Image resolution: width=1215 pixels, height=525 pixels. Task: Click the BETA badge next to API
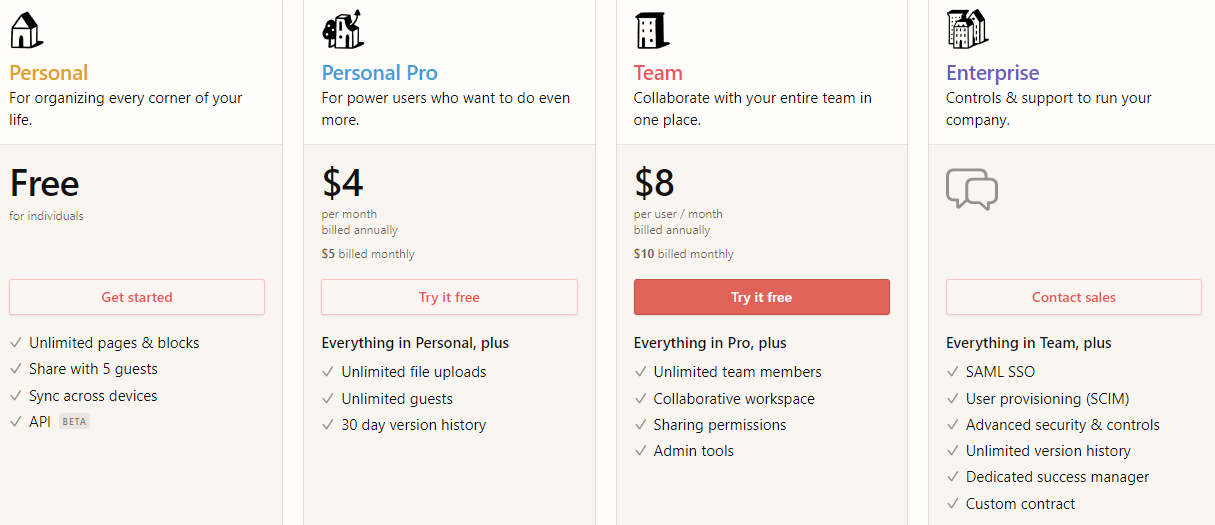(75, 422)
